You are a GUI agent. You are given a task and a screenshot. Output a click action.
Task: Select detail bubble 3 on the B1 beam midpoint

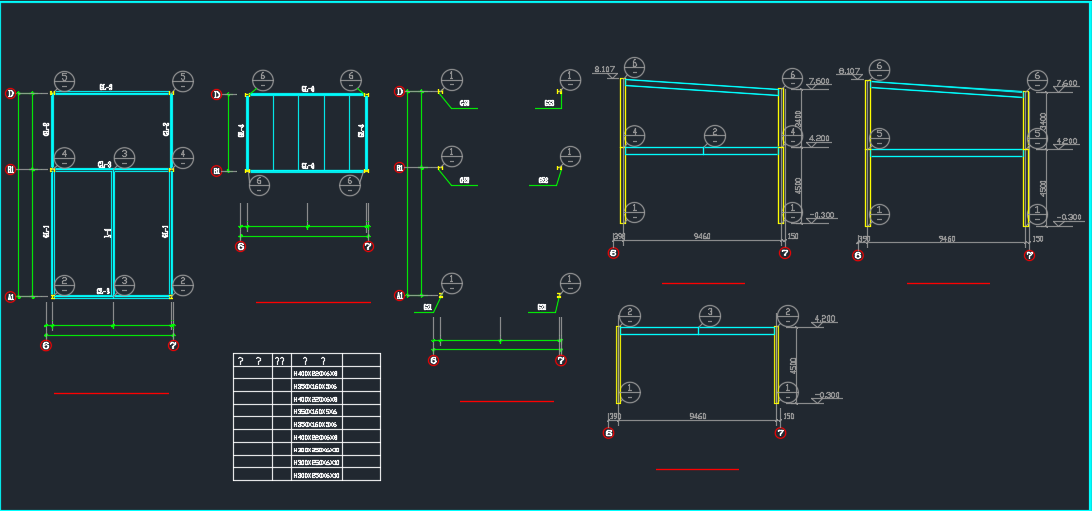(125, 157)
